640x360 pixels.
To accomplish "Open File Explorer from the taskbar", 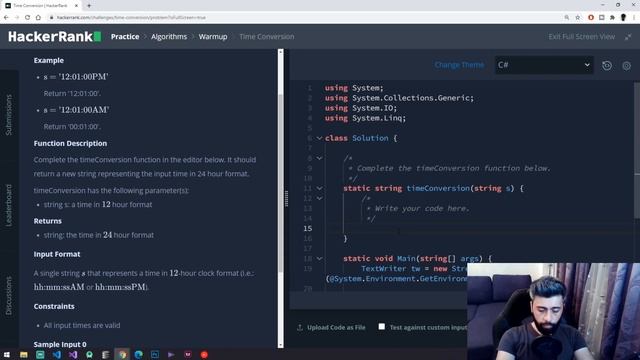I will pos(24,355).
